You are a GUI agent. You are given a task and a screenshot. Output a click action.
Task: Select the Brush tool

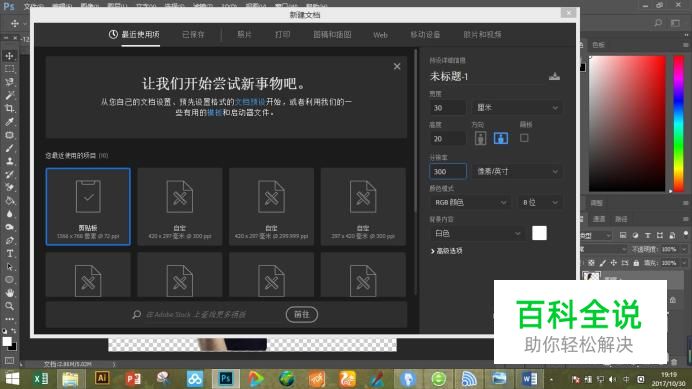(9, 148)
